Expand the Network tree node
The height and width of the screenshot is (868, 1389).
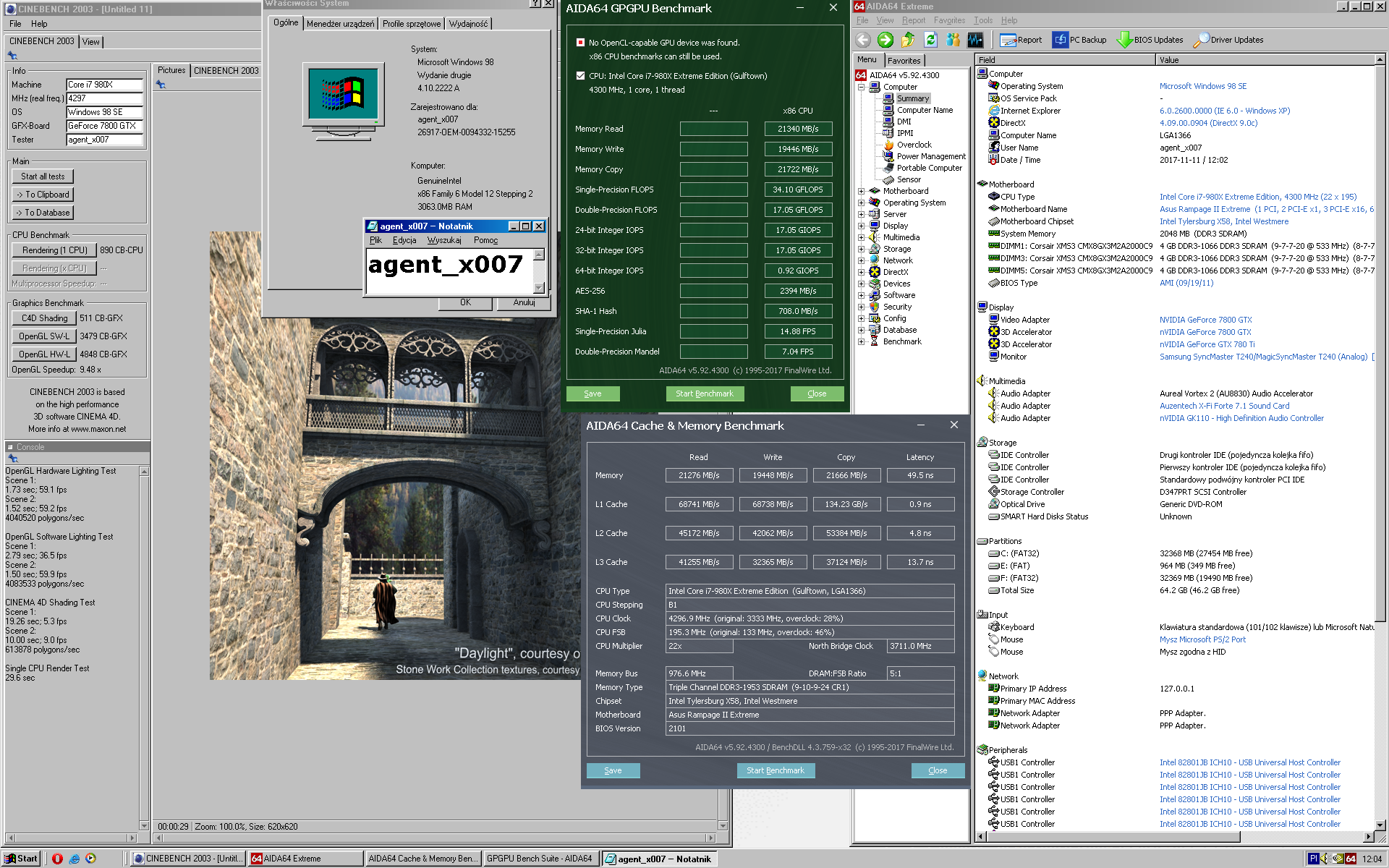click(x=862, y=260)
